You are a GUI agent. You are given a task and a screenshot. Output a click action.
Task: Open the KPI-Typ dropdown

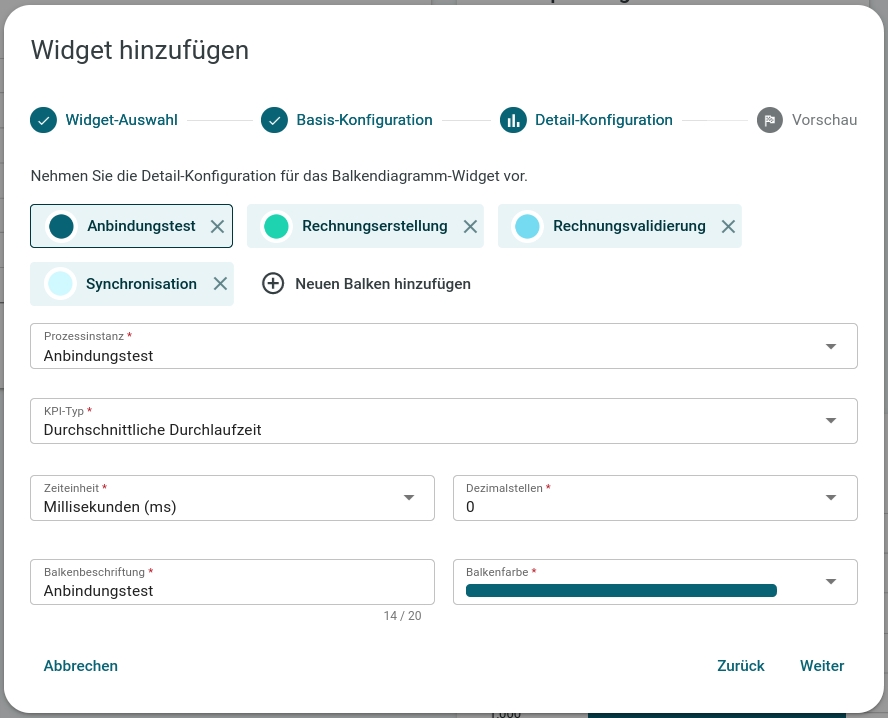click(444, 421)
